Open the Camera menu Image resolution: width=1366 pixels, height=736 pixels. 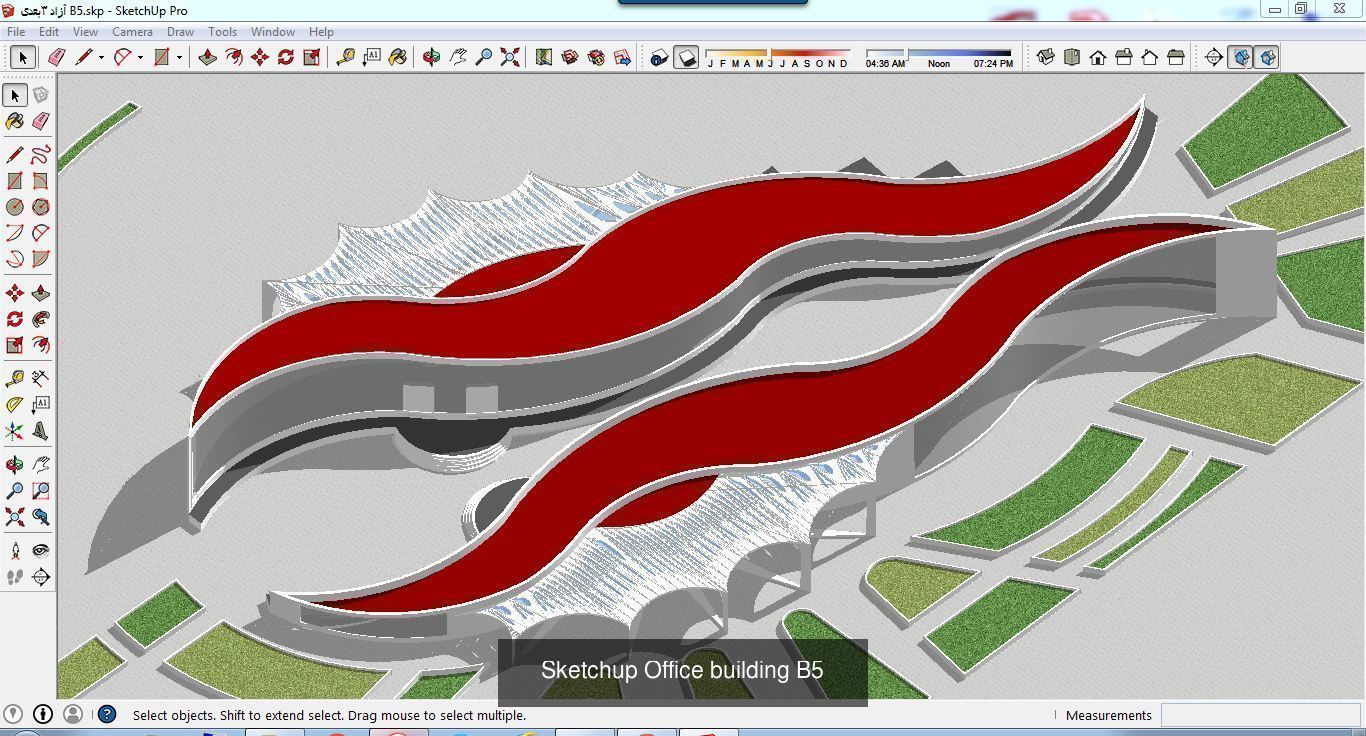pyautogui.click(x=132, y=32)
